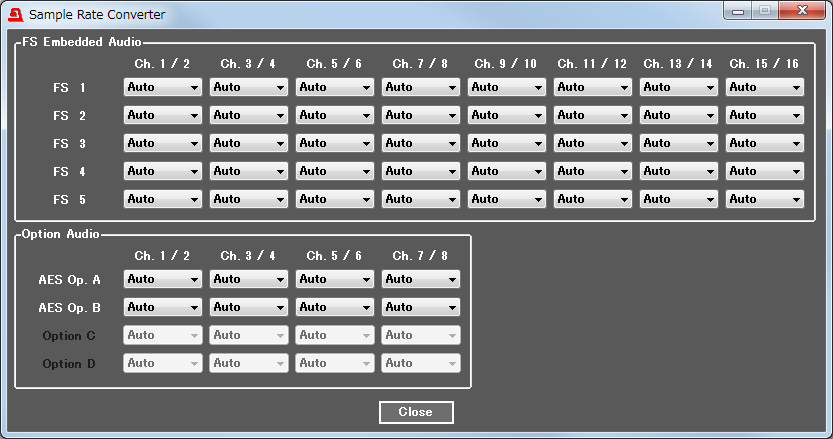Click disabled Option C Ch. 1 / 2 dropdown
This screenshot has width=833, height=439.
coord(163,335)
